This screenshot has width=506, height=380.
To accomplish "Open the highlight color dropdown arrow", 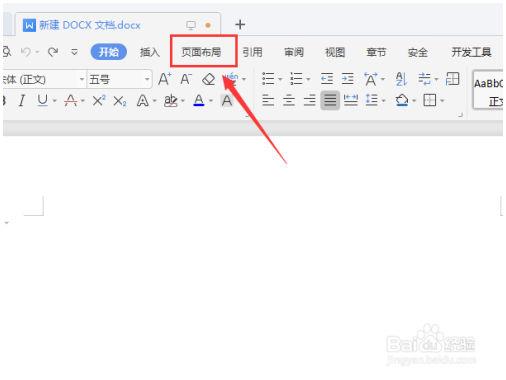I will (x=183, y=100).
